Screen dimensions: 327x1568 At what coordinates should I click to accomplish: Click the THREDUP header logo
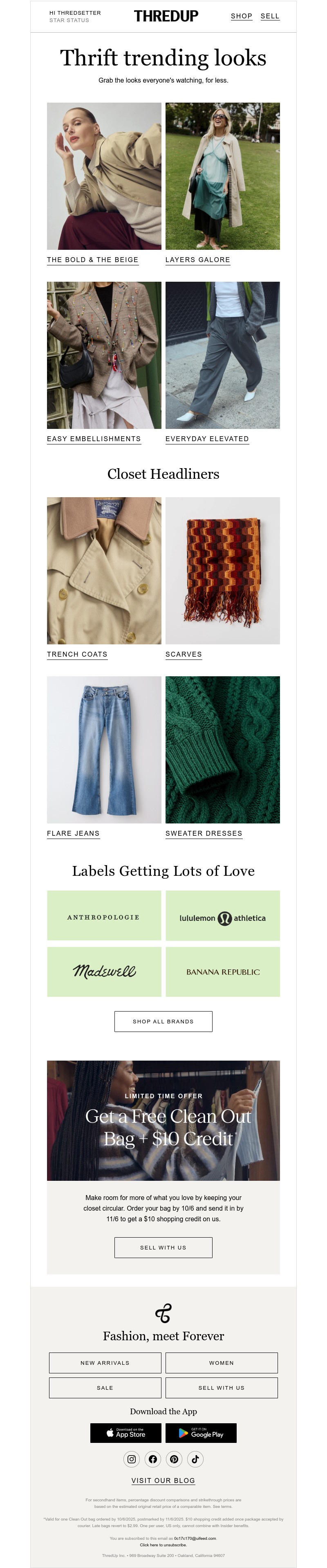[x=166, y=16]
